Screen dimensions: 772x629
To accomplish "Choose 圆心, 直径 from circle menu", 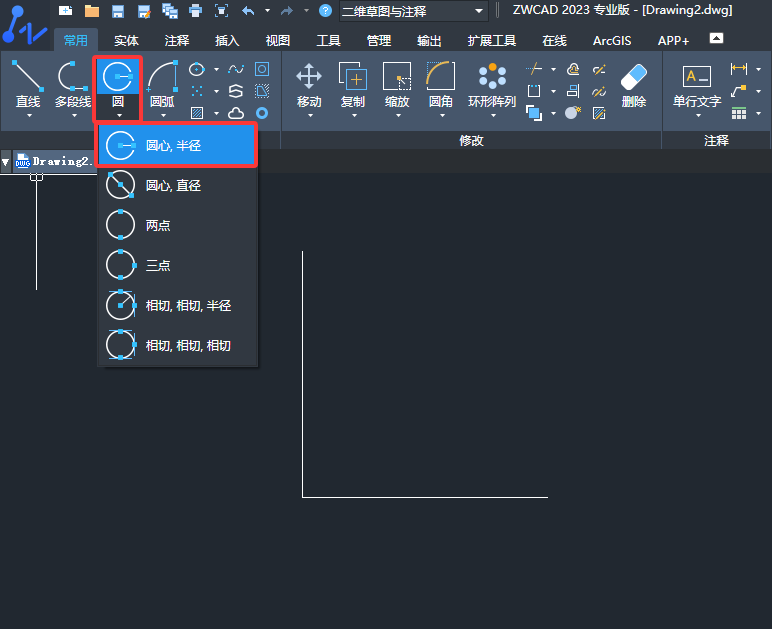I will click(x=178, y=185).
